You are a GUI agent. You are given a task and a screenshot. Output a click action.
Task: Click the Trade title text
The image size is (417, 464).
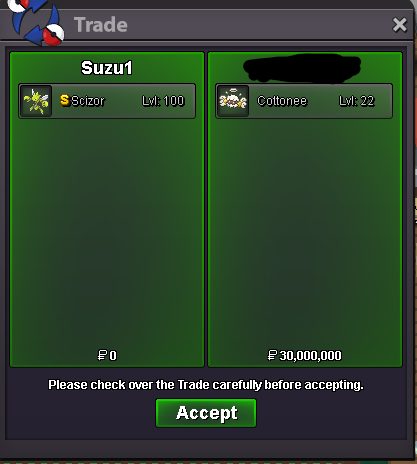[101, 25]
